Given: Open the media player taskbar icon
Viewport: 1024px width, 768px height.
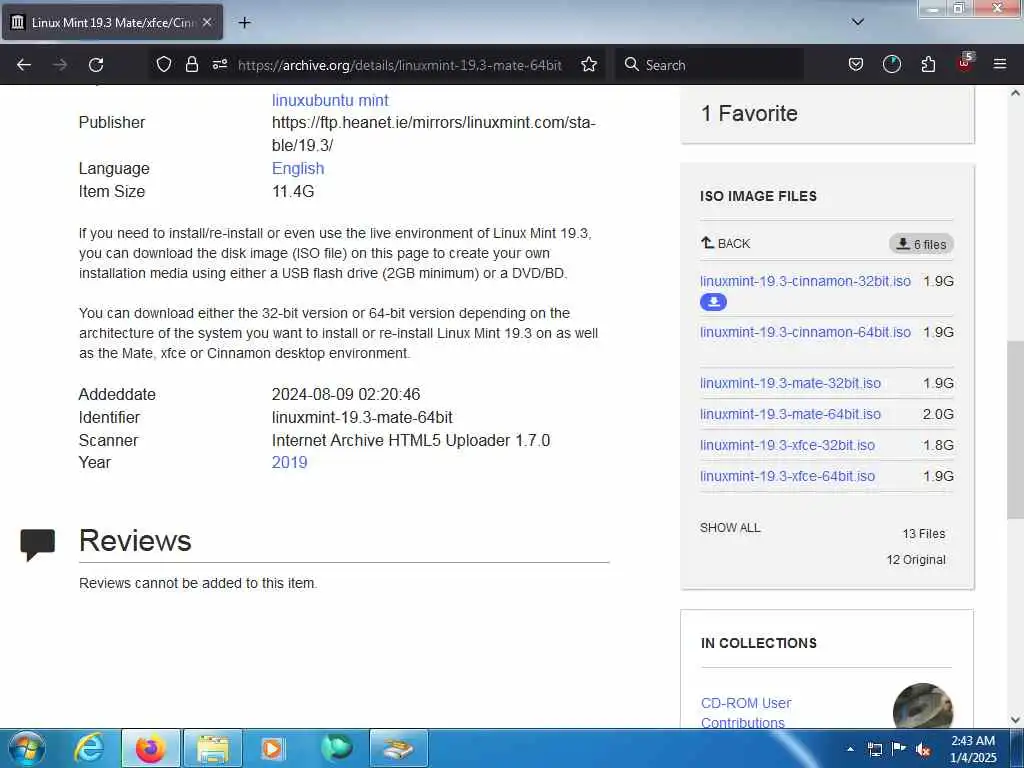Looking at the screenshot, I should pyautogui.click(x=273, y=748).
